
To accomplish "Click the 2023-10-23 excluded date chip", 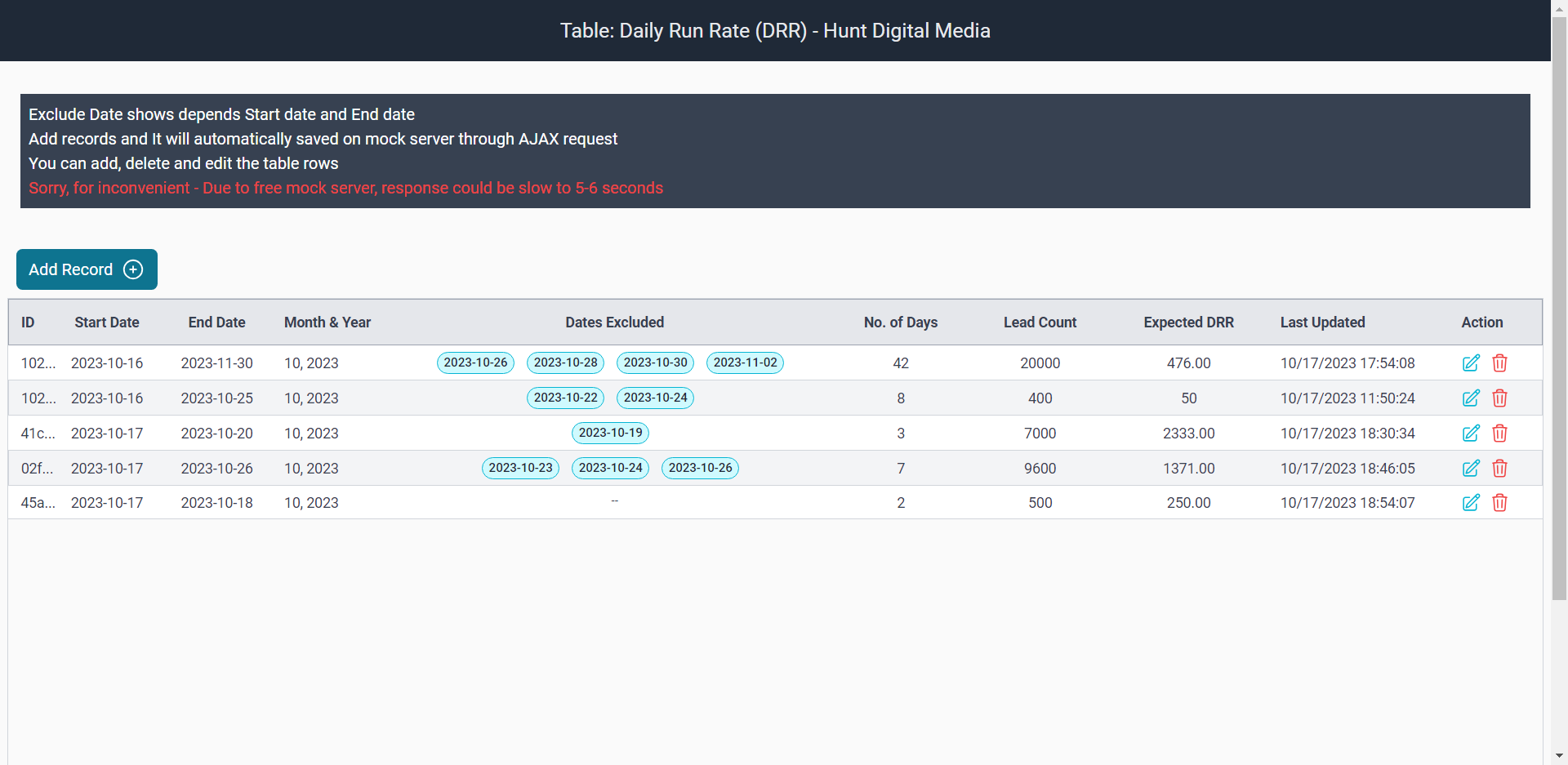I will [x=520, y=468].
